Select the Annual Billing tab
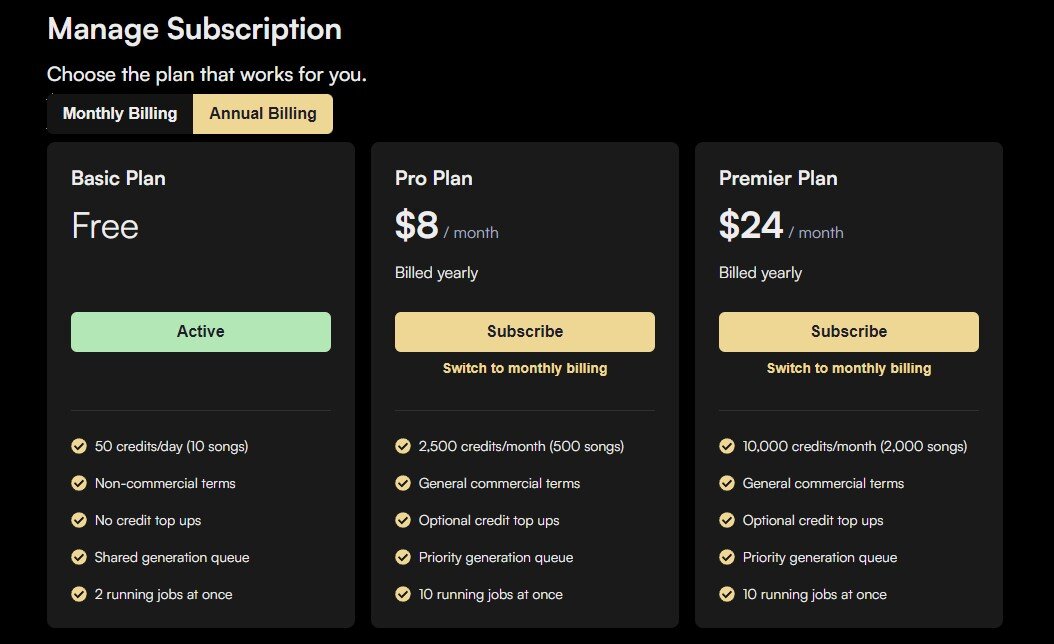The image size is (1054, 644). point(263,114)
